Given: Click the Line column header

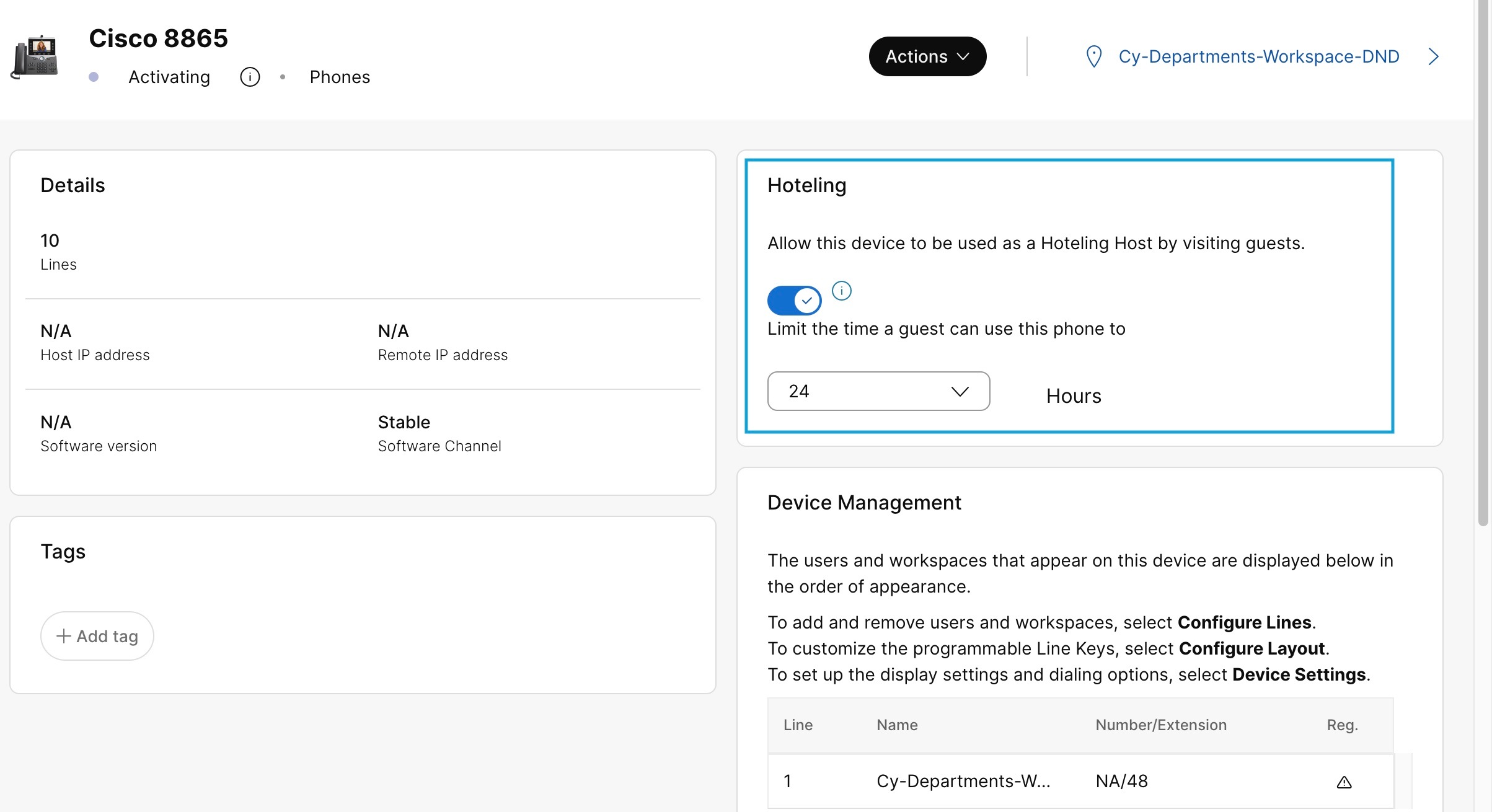Looking at the screenshot, I should 798,725.
